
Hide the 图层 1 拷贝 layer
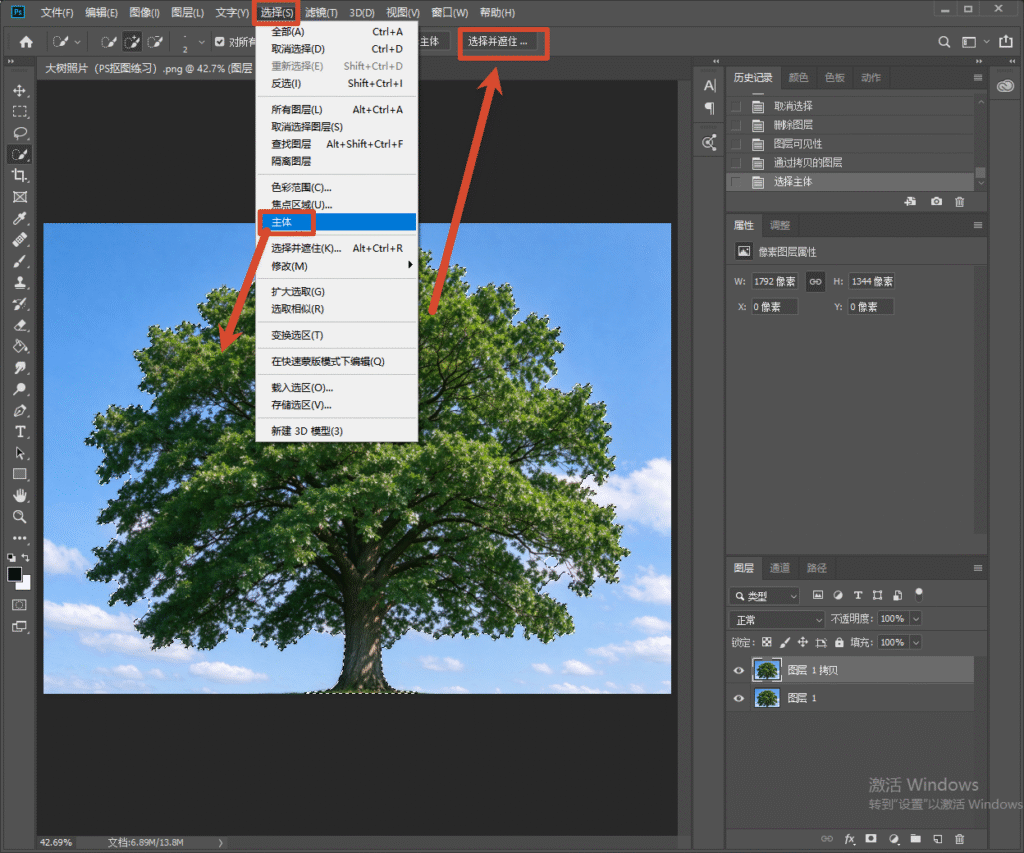coord(739,670)
